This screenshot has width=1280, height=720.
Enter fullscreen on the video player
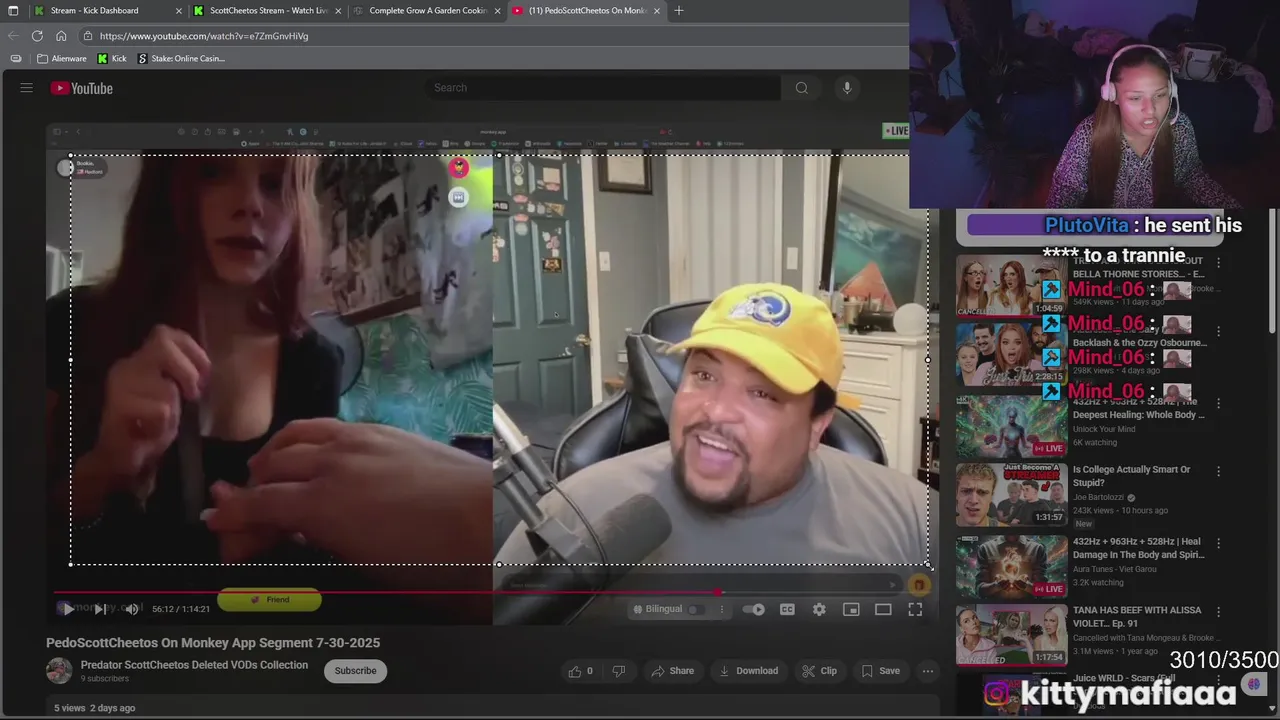(915, 609)
